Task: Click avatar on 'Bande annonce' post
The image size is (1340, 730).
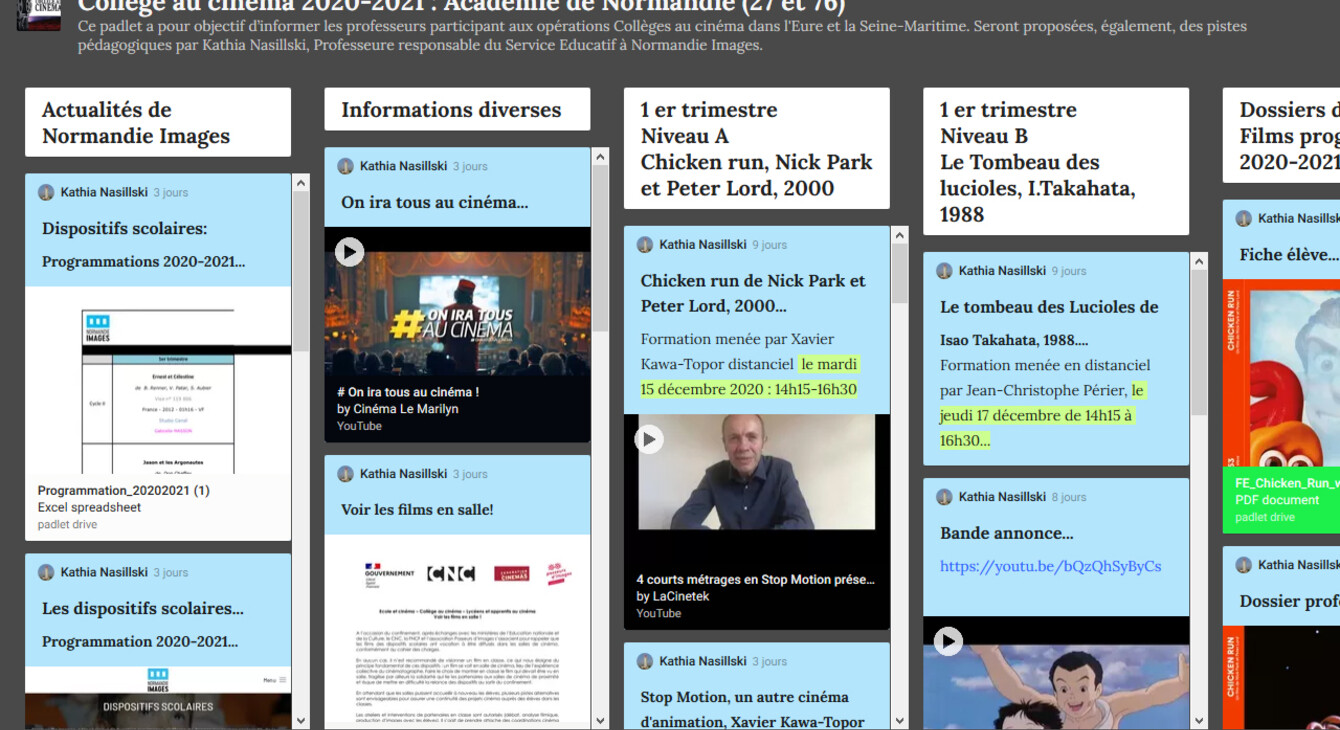Action: 944,497
